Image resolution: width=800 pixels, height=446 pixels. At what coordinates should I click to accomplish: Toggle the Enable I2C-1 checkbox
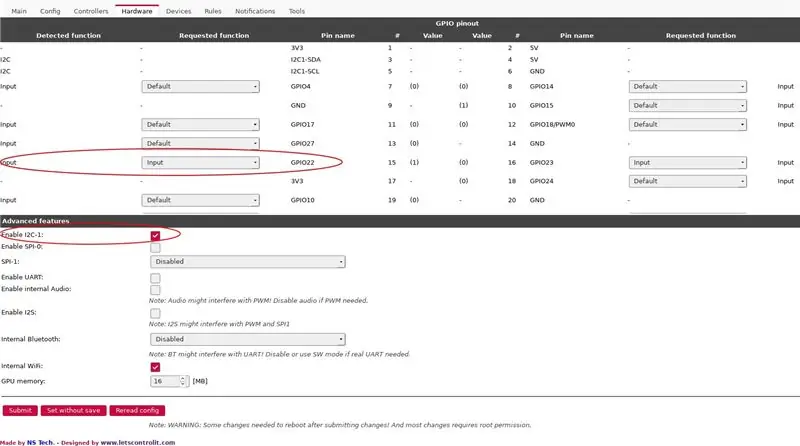[x=156, y=235]
